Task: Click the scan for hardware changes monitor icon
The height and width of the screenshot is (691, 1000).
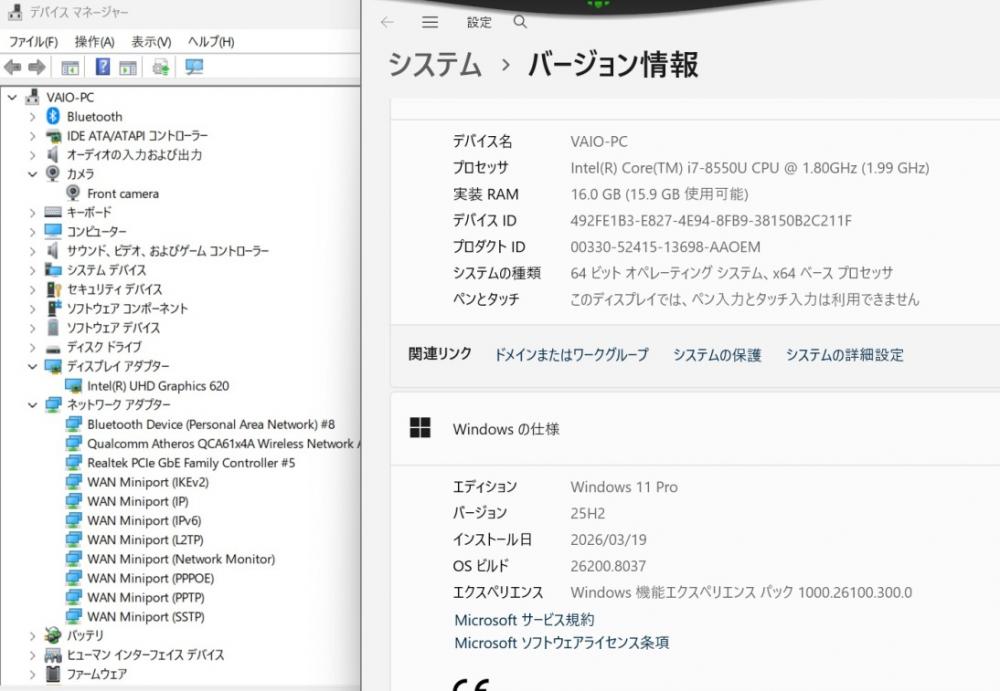Action: [x=194, y=67]
